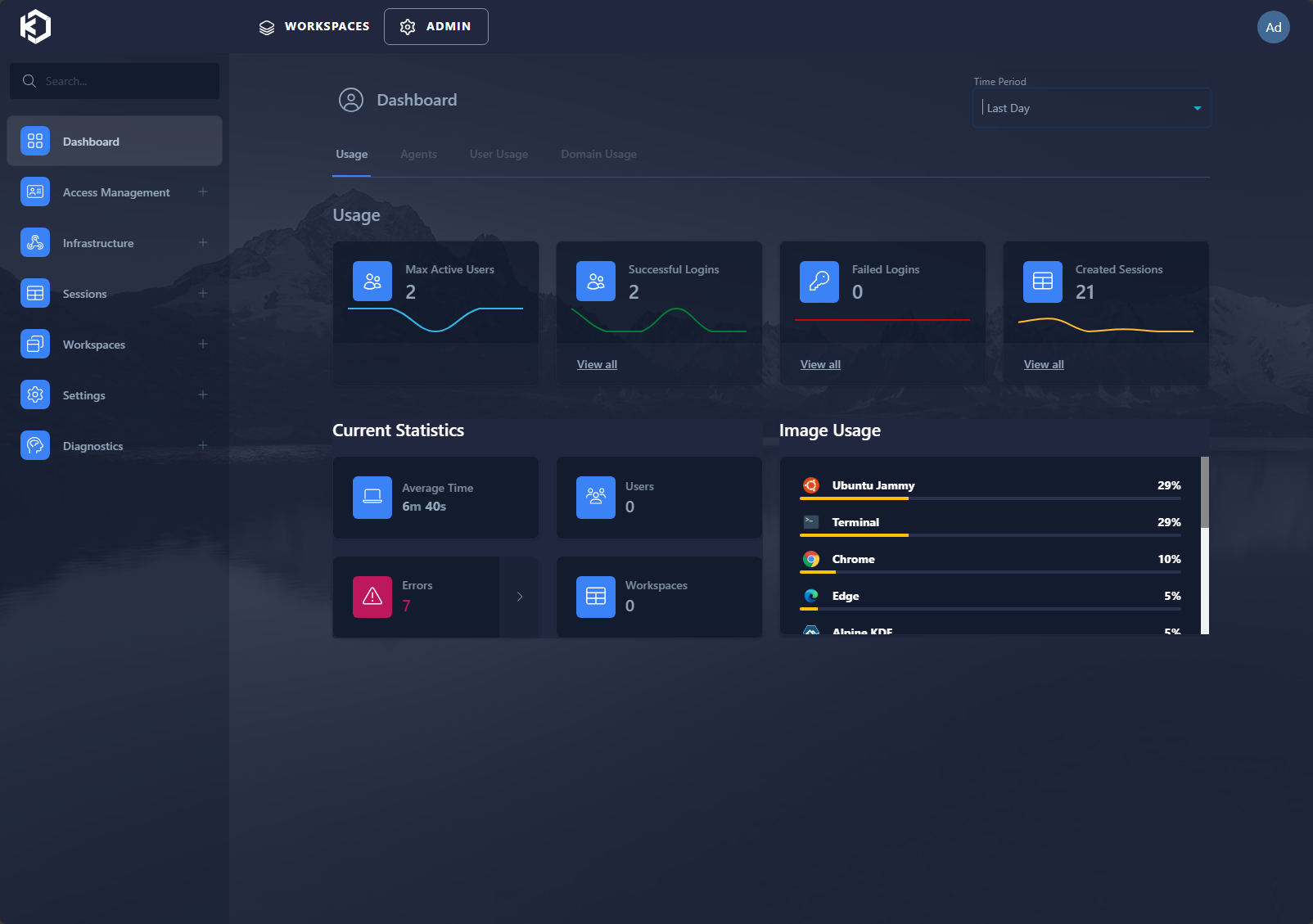View all Successful Logins
This screenshot has width=1313, height=924.
point(597,364)
